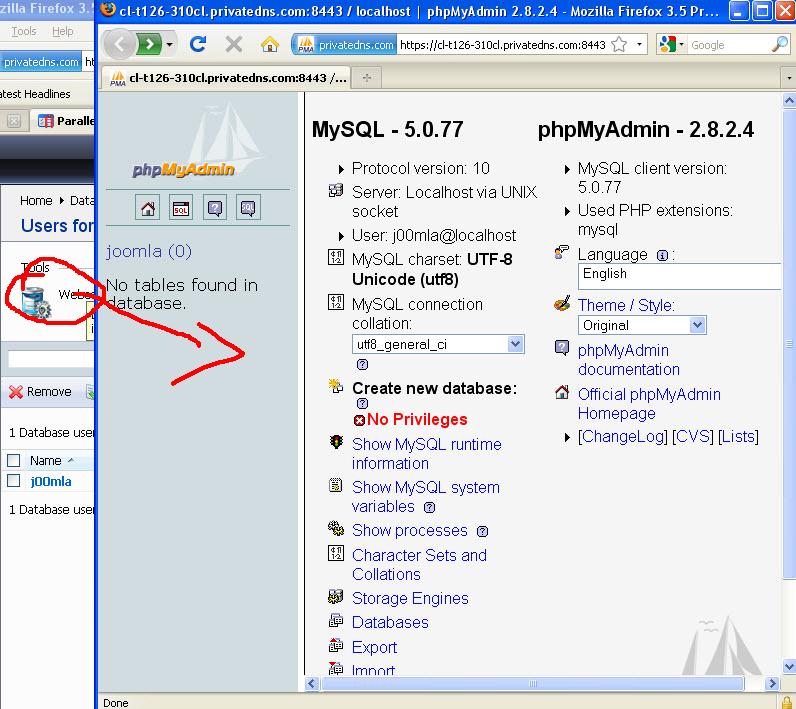Open the list all tabs dropdown
Viewport: 796px width, 709px height.
[x=788, y=78]
